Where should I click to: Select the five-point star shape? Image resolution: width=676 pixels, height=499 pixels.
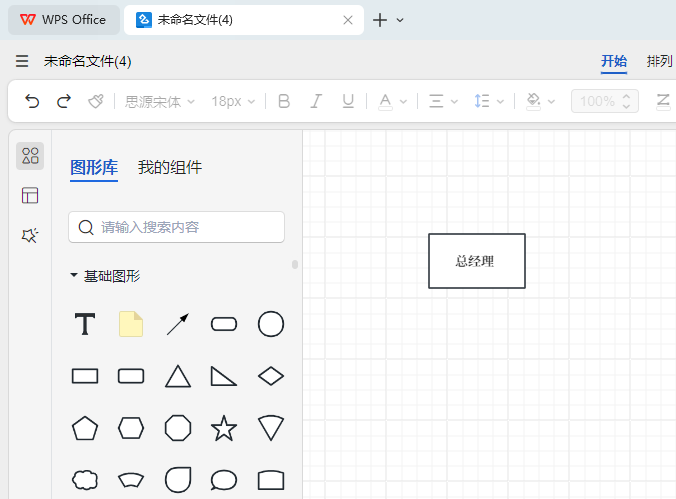pos(224,428)
